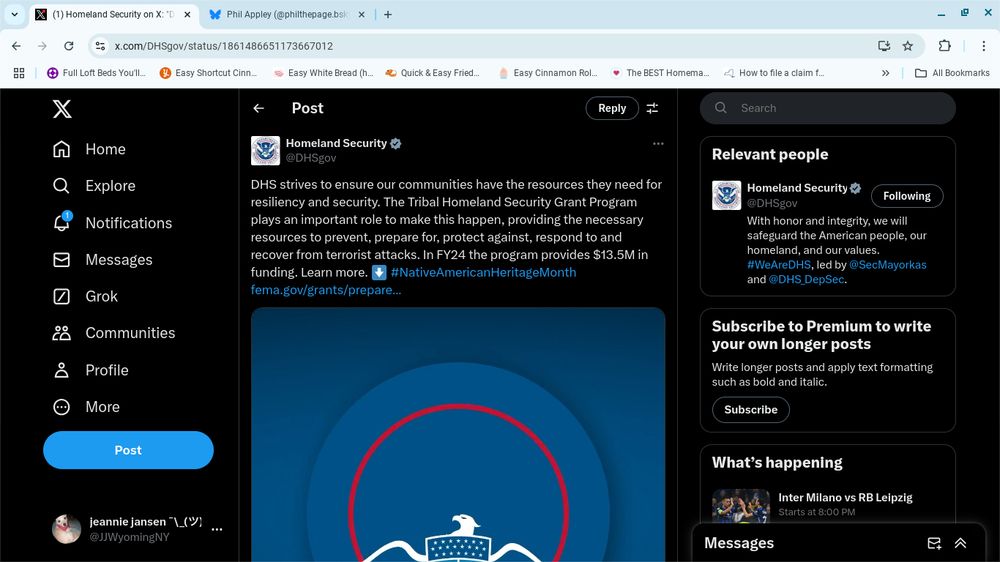The image size is (1000, 562).
Task: Open the post's three-dot more menu
Action: (x=658, y=144)
